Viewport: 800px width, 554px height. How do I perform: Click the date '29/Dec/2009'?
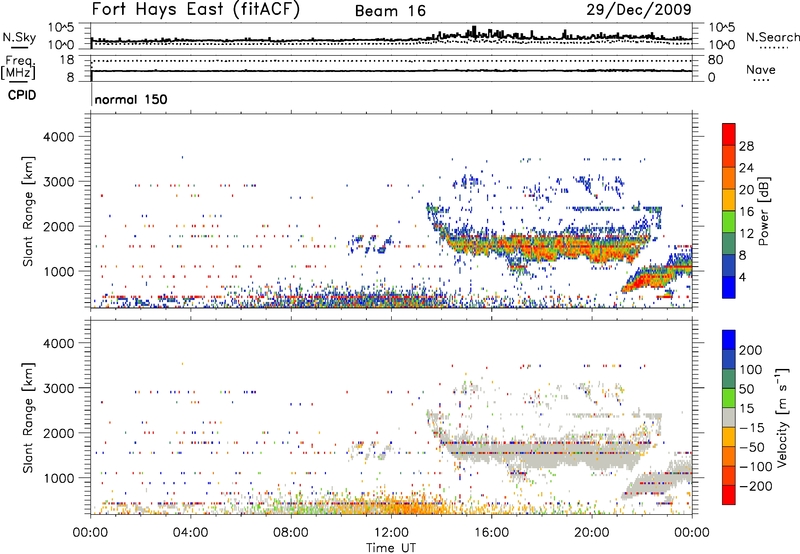pyautogui.click(x=639, y=9)
